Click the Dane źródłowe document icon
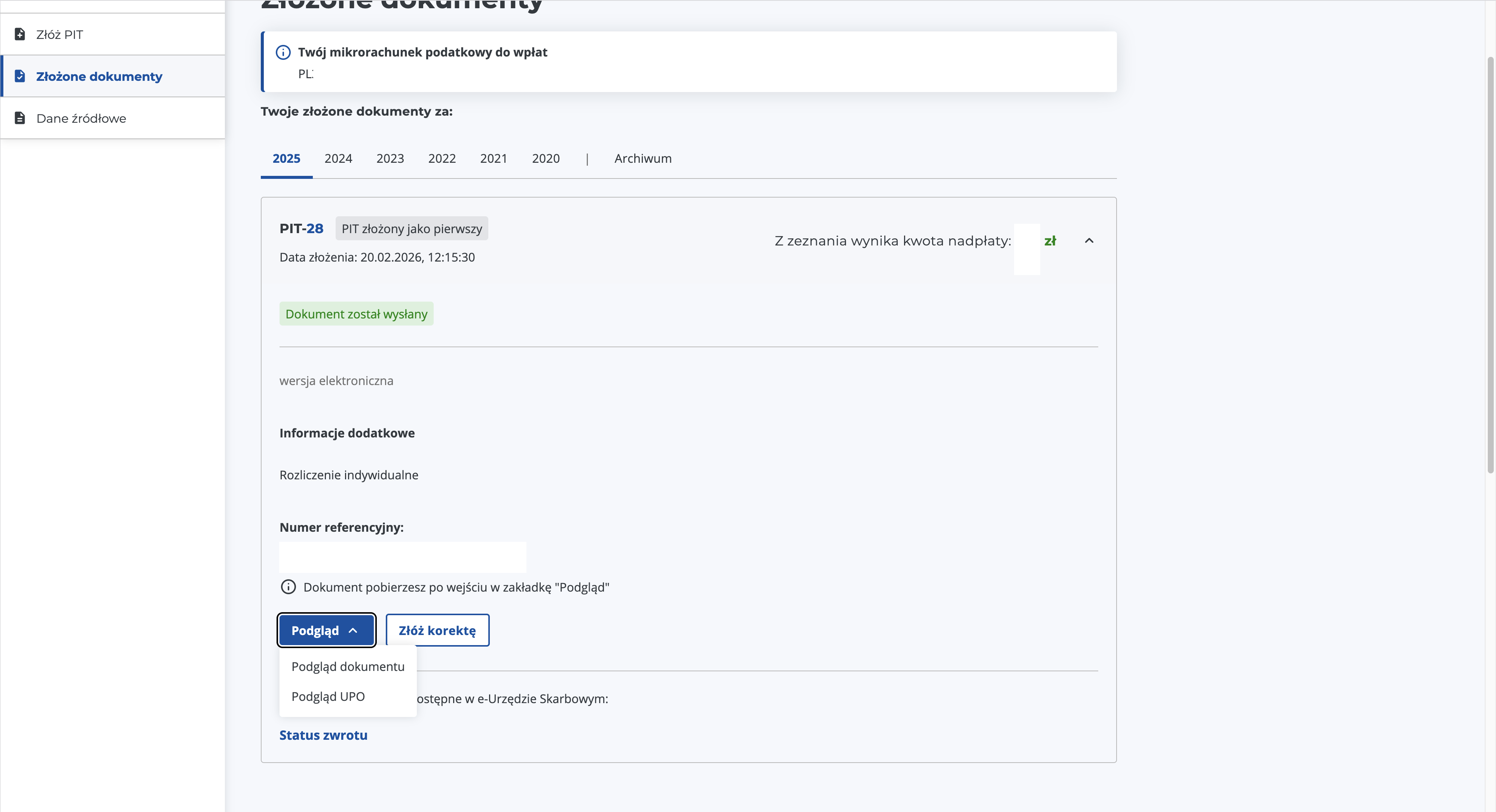 [x=20, y=118]
